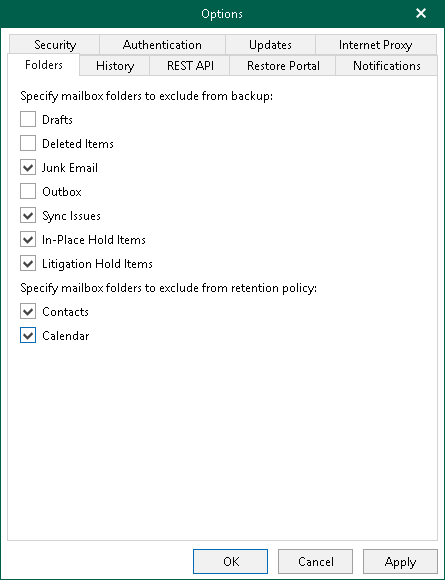Open the History tab
Screen dimensions: 445x580
tap(115, 66)
